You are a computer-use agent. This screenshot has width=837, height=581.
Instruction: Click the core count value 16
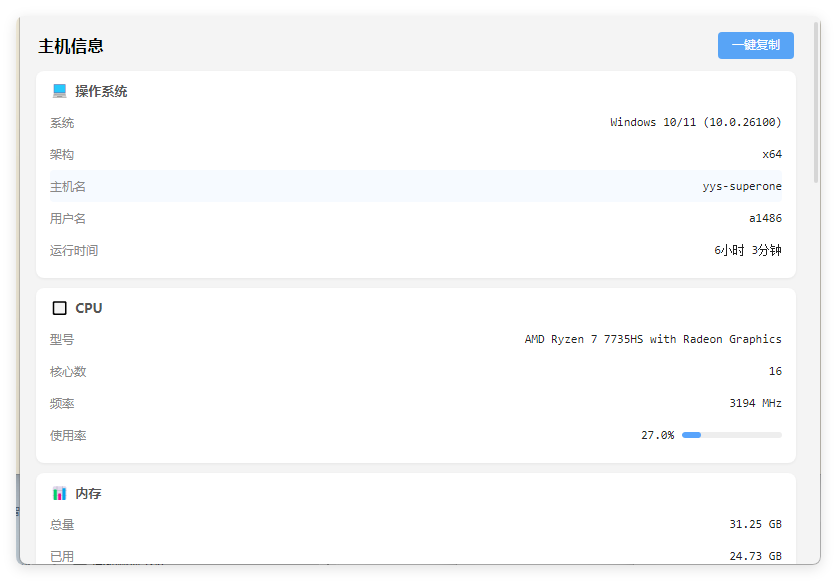coord(775,371)
